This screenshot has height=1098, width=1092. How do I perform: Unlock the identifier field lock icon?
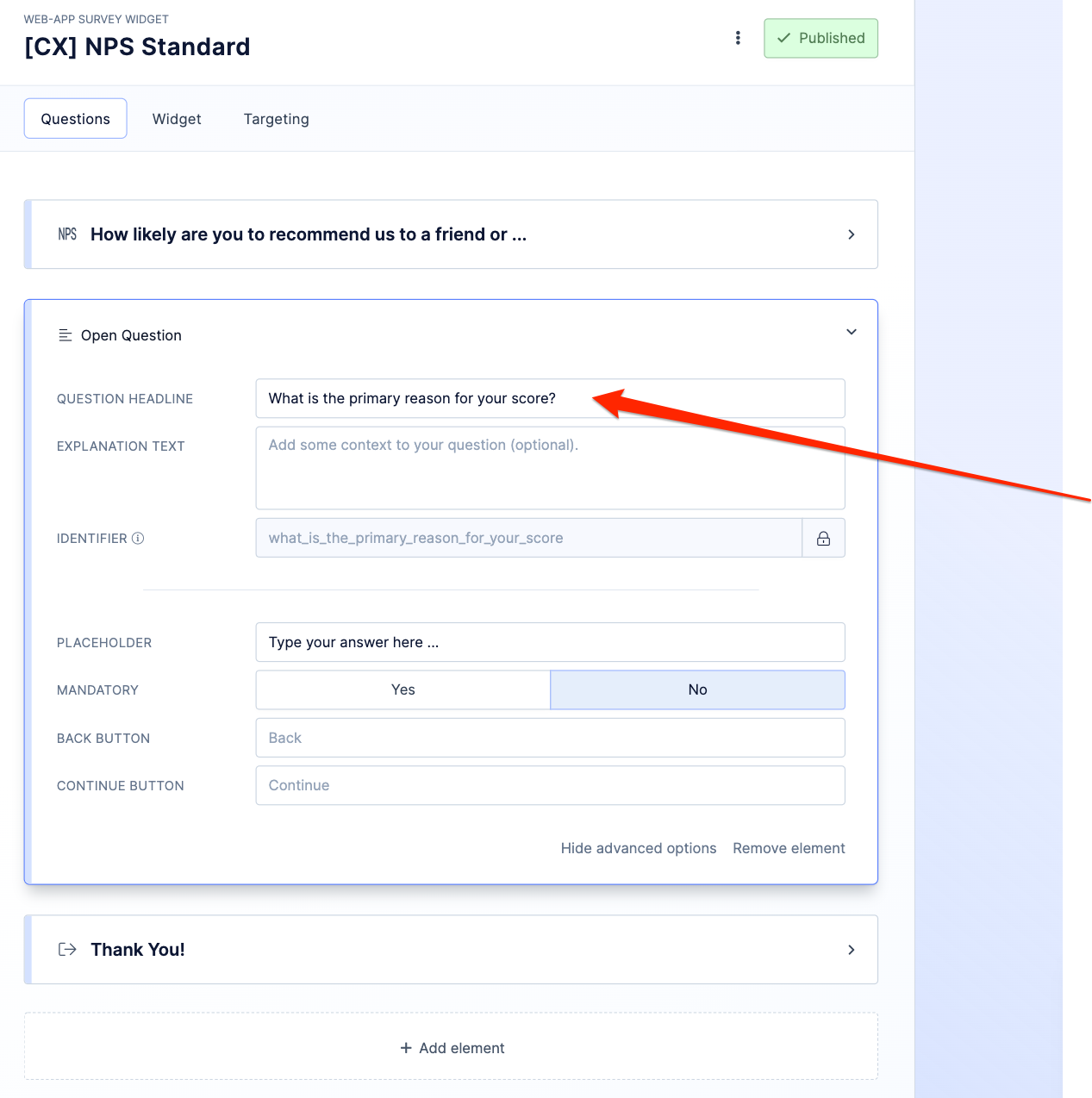823,537
